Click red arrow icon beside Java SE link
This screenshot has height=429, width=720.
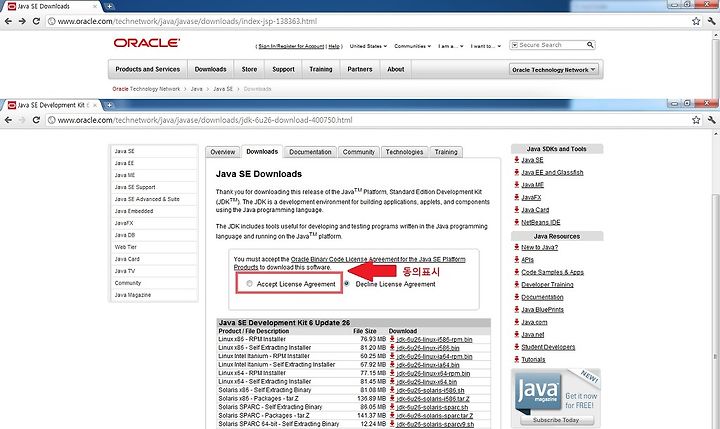pyautogui.click(x=517, y=159)
